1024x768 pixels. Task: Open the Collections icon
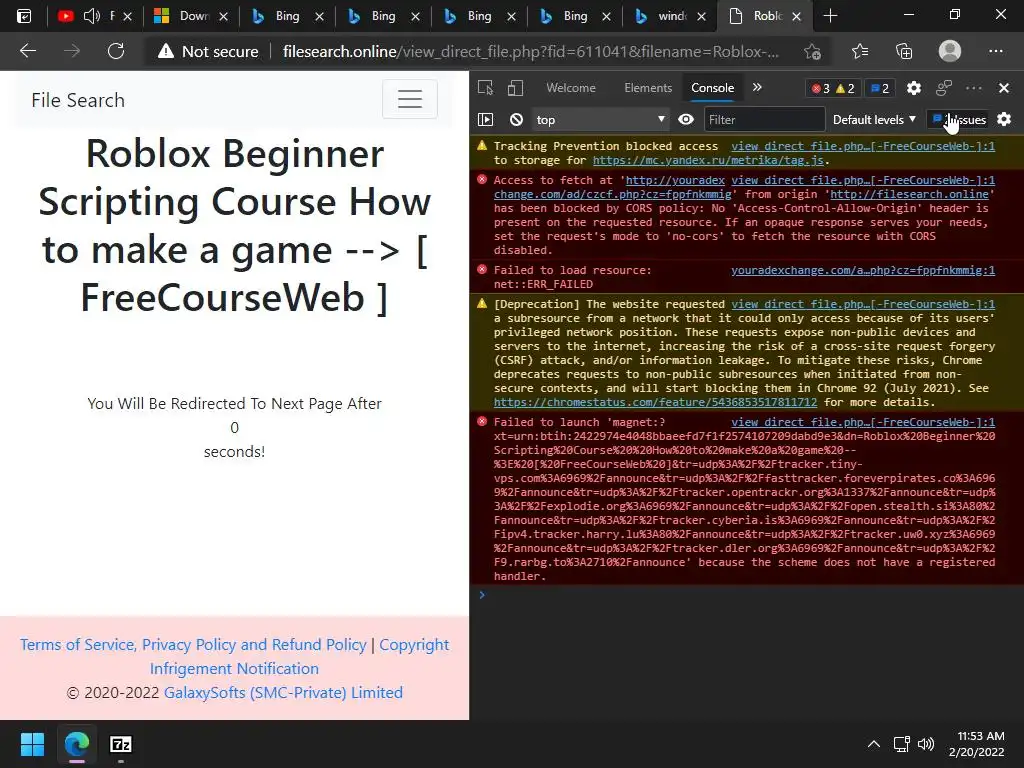click(x=904, y=51)
